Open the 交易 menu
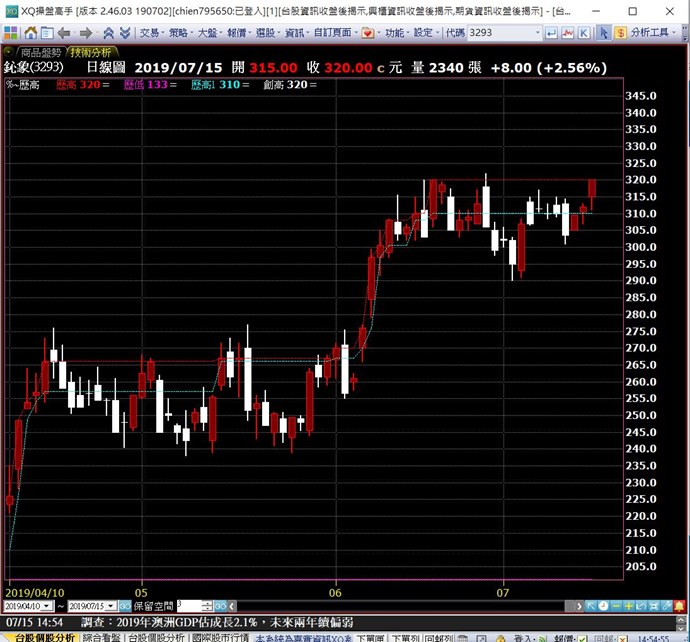Screen dimensions: 690x642 [x=150, y=32]
